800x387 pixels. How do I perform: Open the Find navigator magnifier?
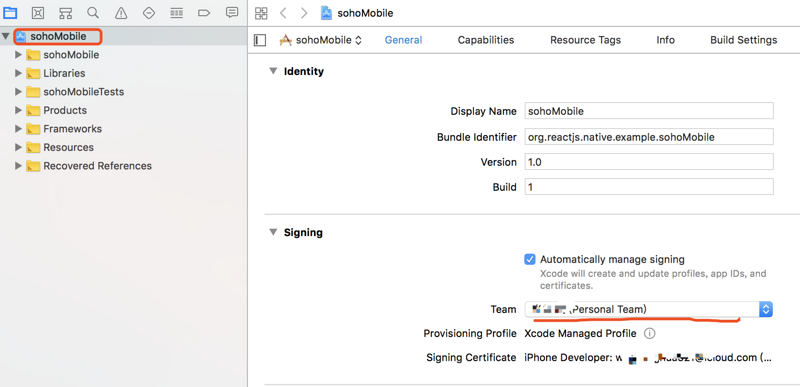coord(93,13)
